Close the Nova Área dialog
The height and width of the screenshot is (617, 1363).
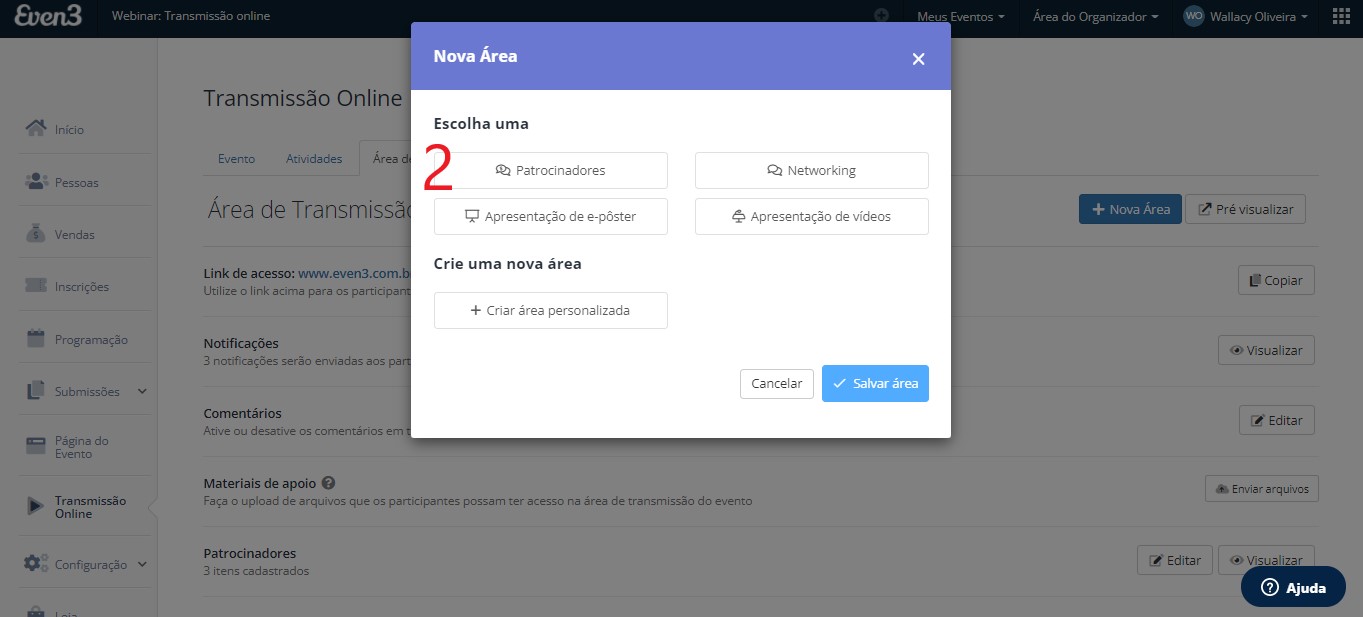pos(918,58)
